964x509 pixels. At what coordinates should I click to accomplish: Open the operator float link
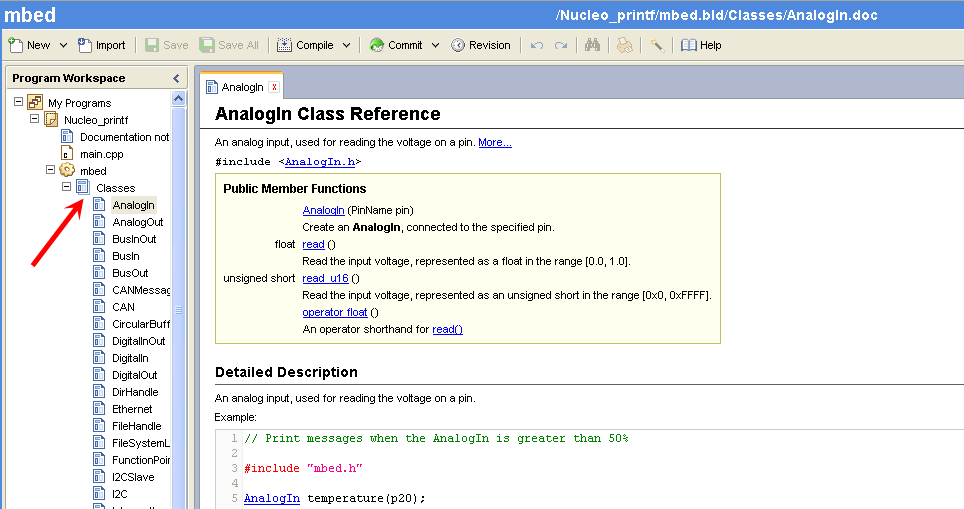[x=334, y=312]
